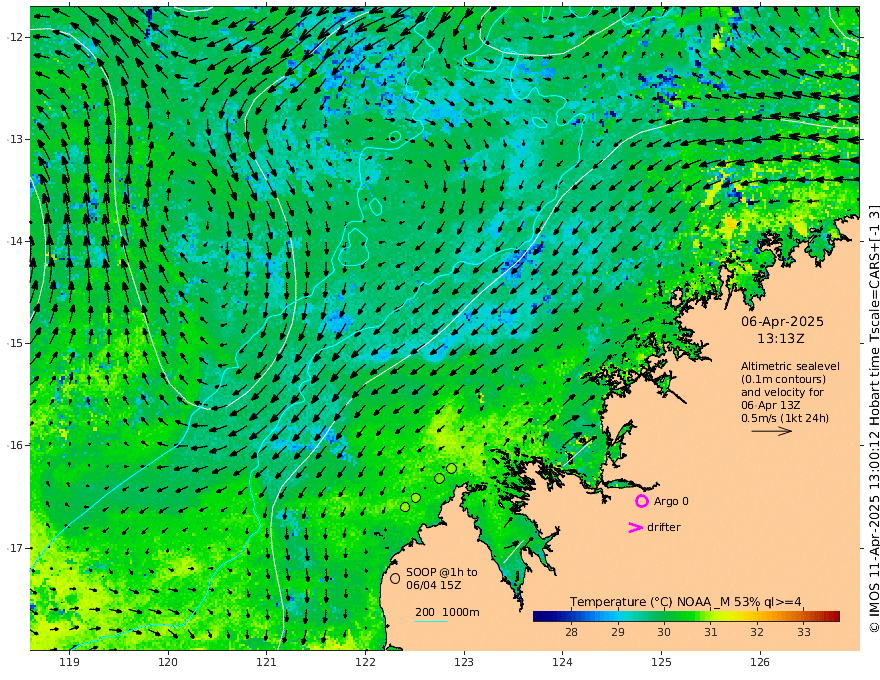
Task: Click the cyan 200m contour legend line
Action: (431, 621)
